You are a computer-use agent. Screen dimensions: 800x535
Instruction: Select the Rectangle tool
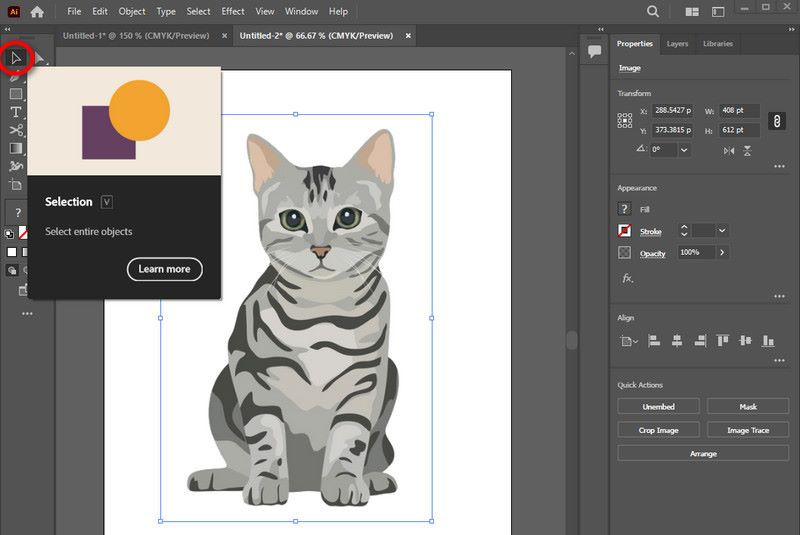pos(16,94)
